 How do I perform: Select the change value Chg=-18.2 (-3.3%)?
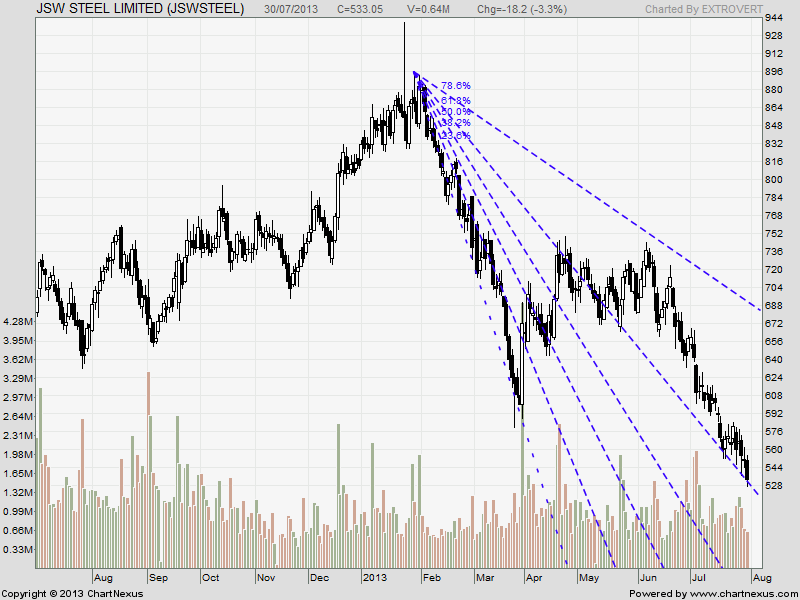[x=520, y=9]
